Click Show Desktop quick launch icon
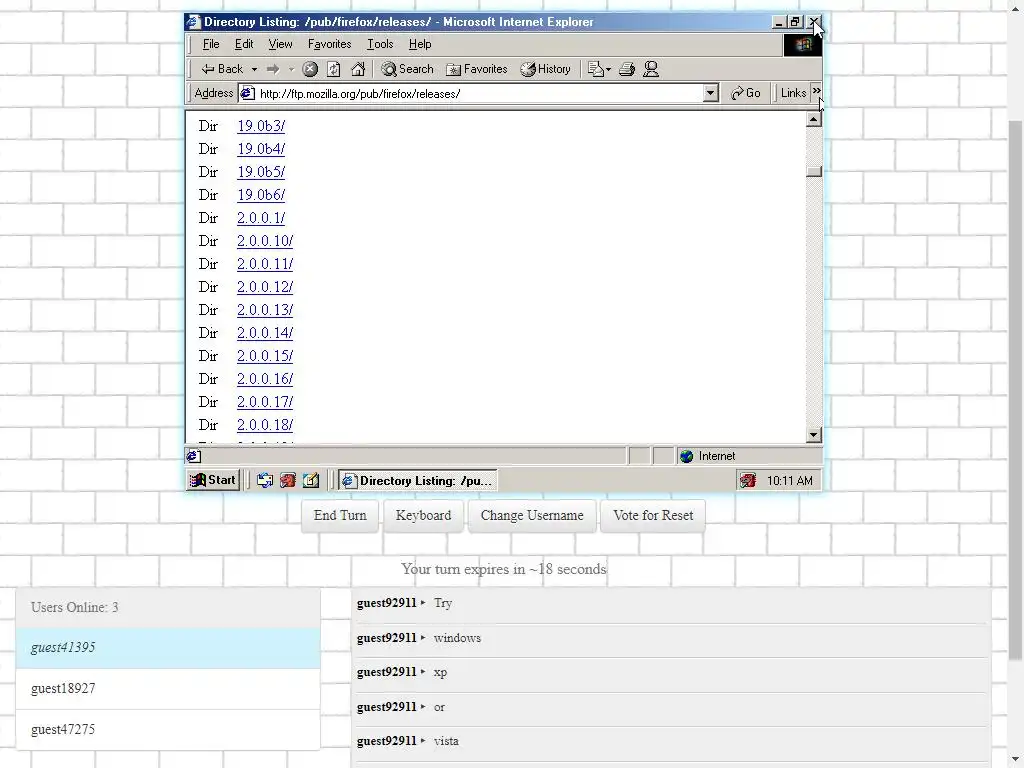The height and width of the screenshot is (768, 1024). coord(264,481)
